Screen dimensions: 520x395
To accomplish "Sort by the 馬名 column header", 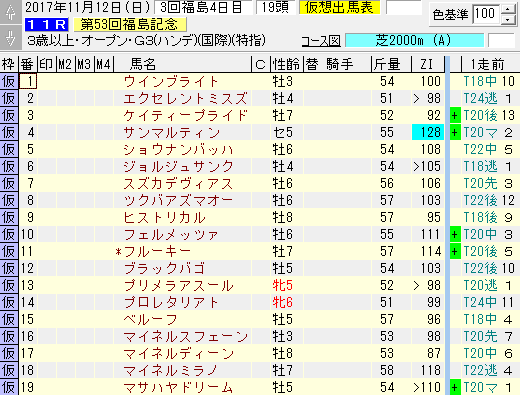I will pyautogui.click(x=182, y=64).
